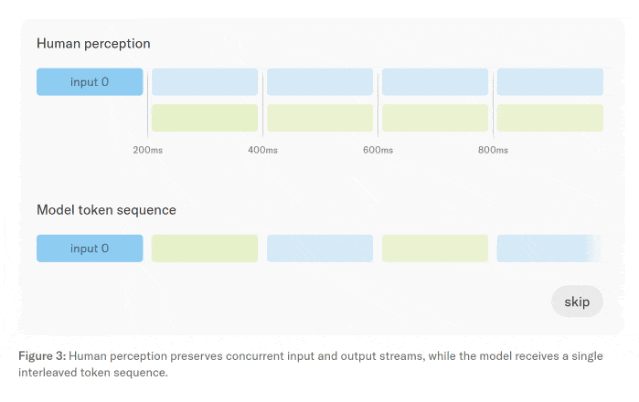Click the fading blue token at the sequence end

click(550, 248)
